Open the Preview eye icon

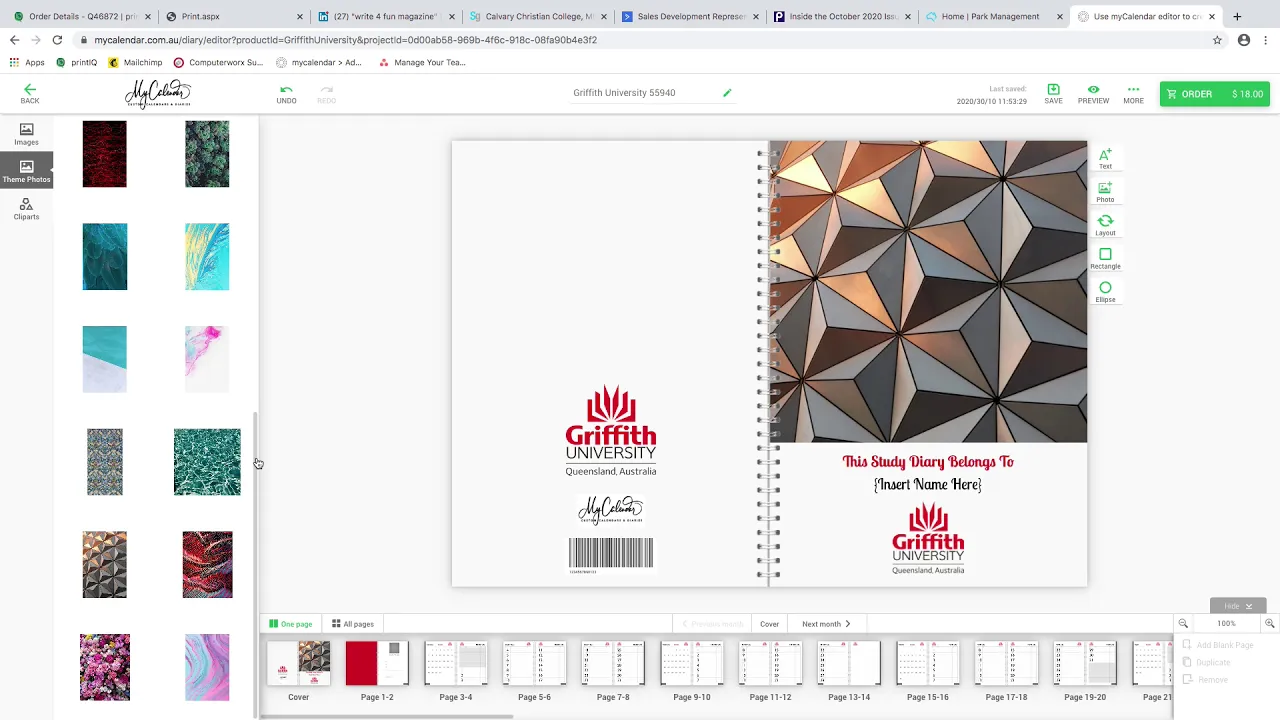[1093, 94]
